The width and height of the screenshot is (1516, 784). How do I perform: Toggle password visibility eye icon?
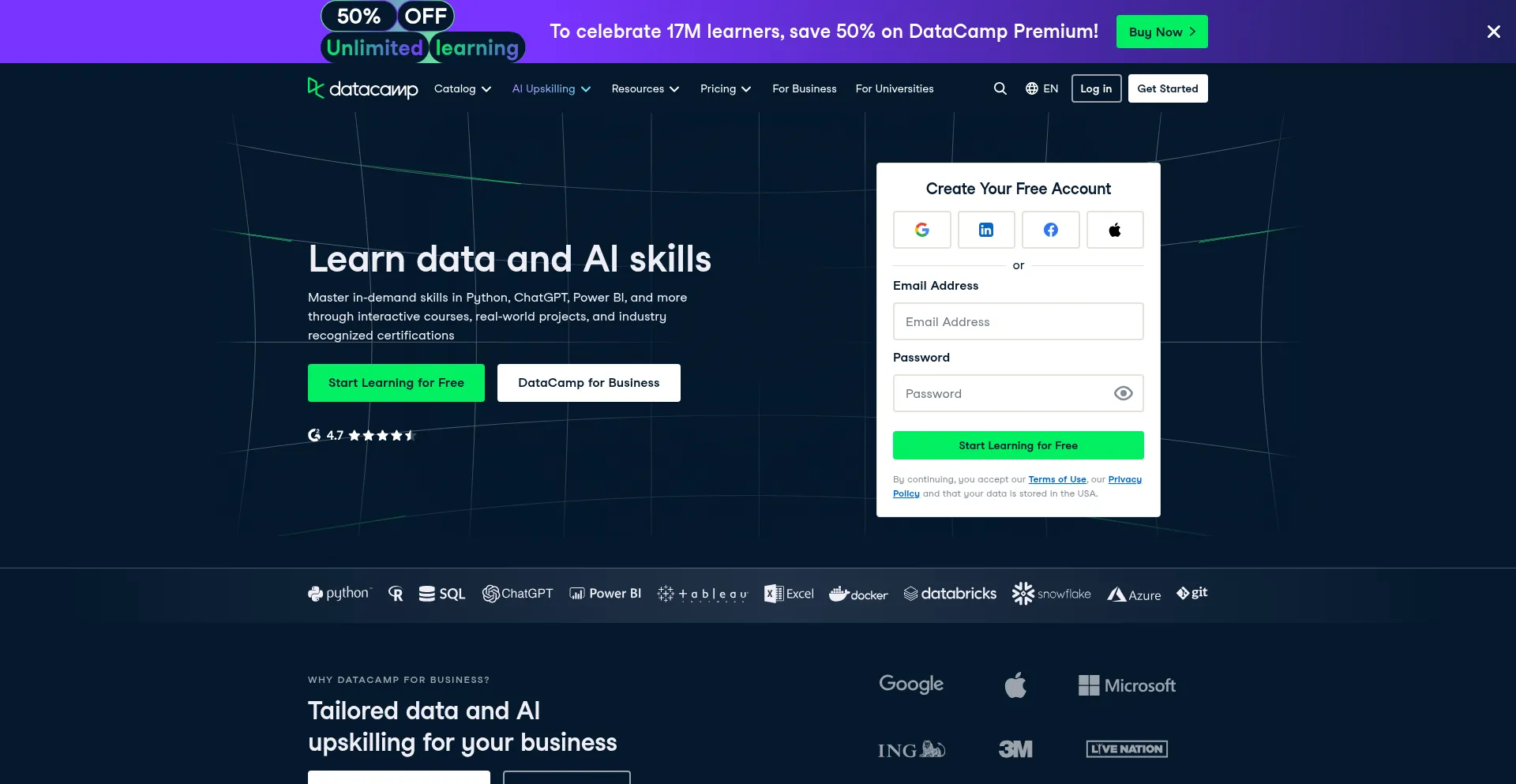point(1123,393)
